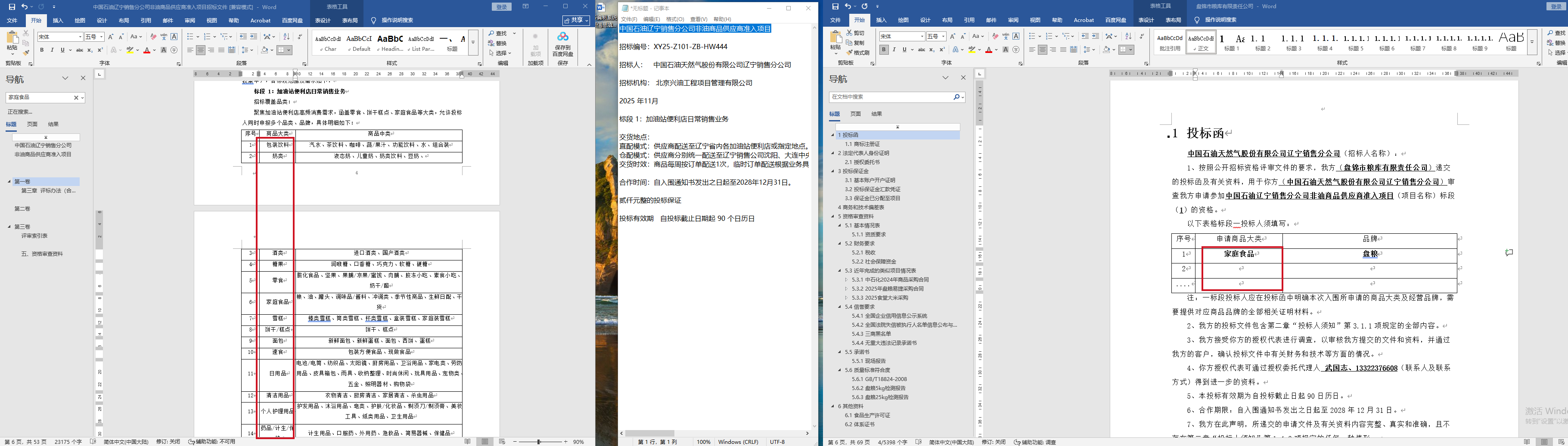
Task: Clear all formatting in the left Word ribbon
Action: click(153, 37)
